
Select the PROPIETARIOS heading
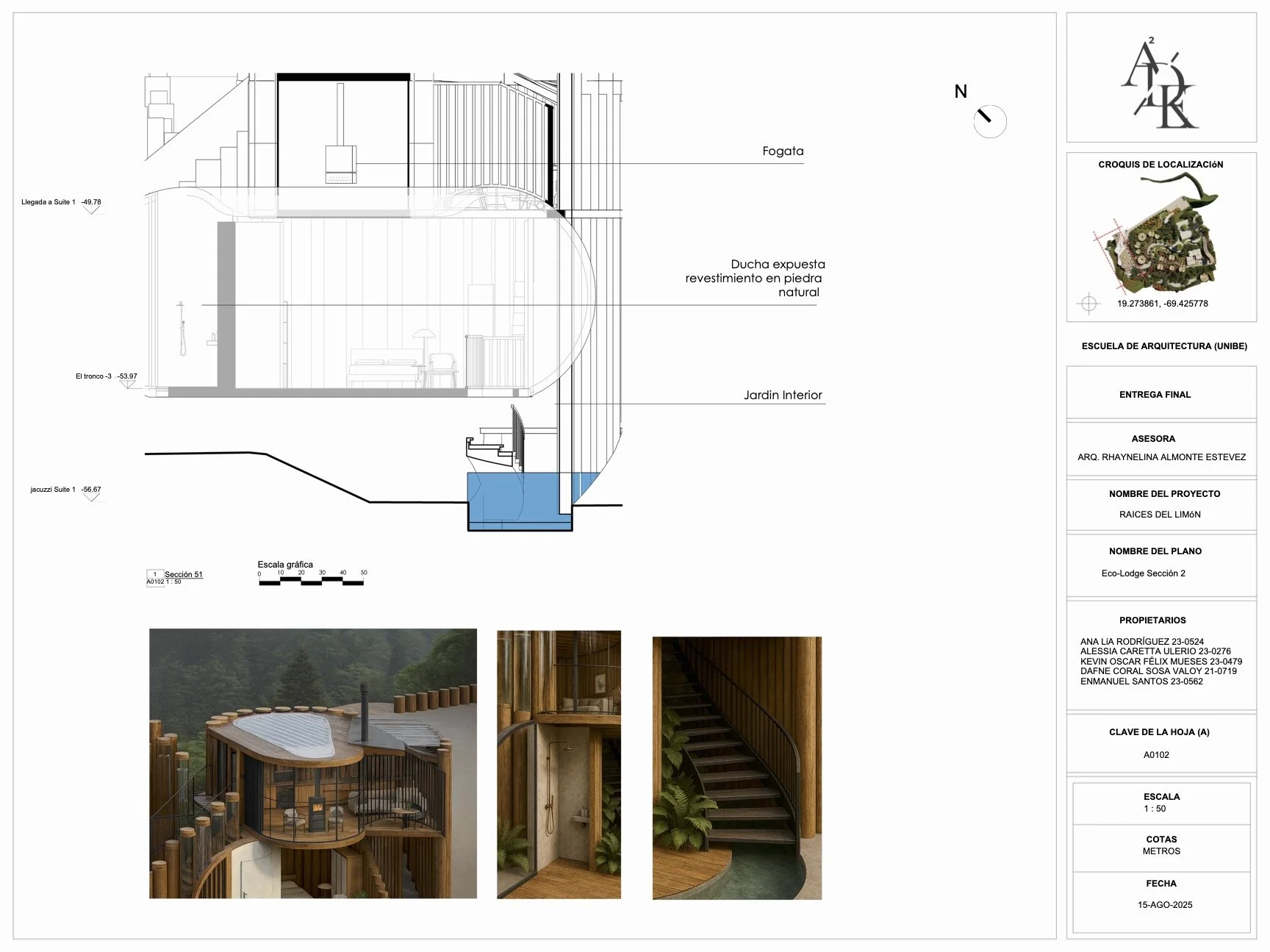[x=1152, y=620]
